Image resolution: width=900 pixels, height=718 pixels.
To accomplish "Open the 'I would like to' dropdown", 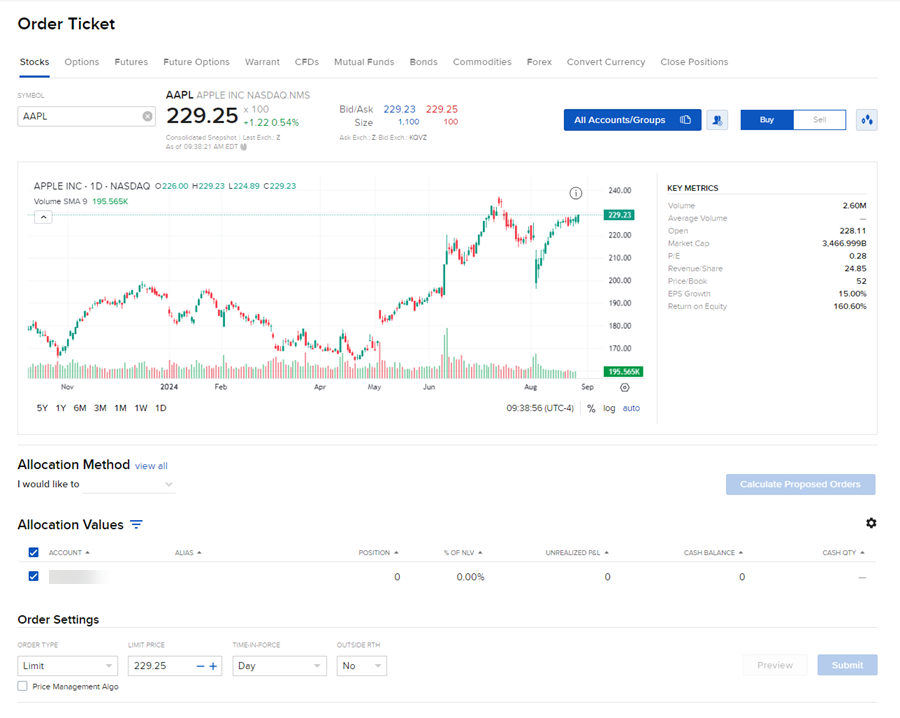I will click(x=128, y=485).
